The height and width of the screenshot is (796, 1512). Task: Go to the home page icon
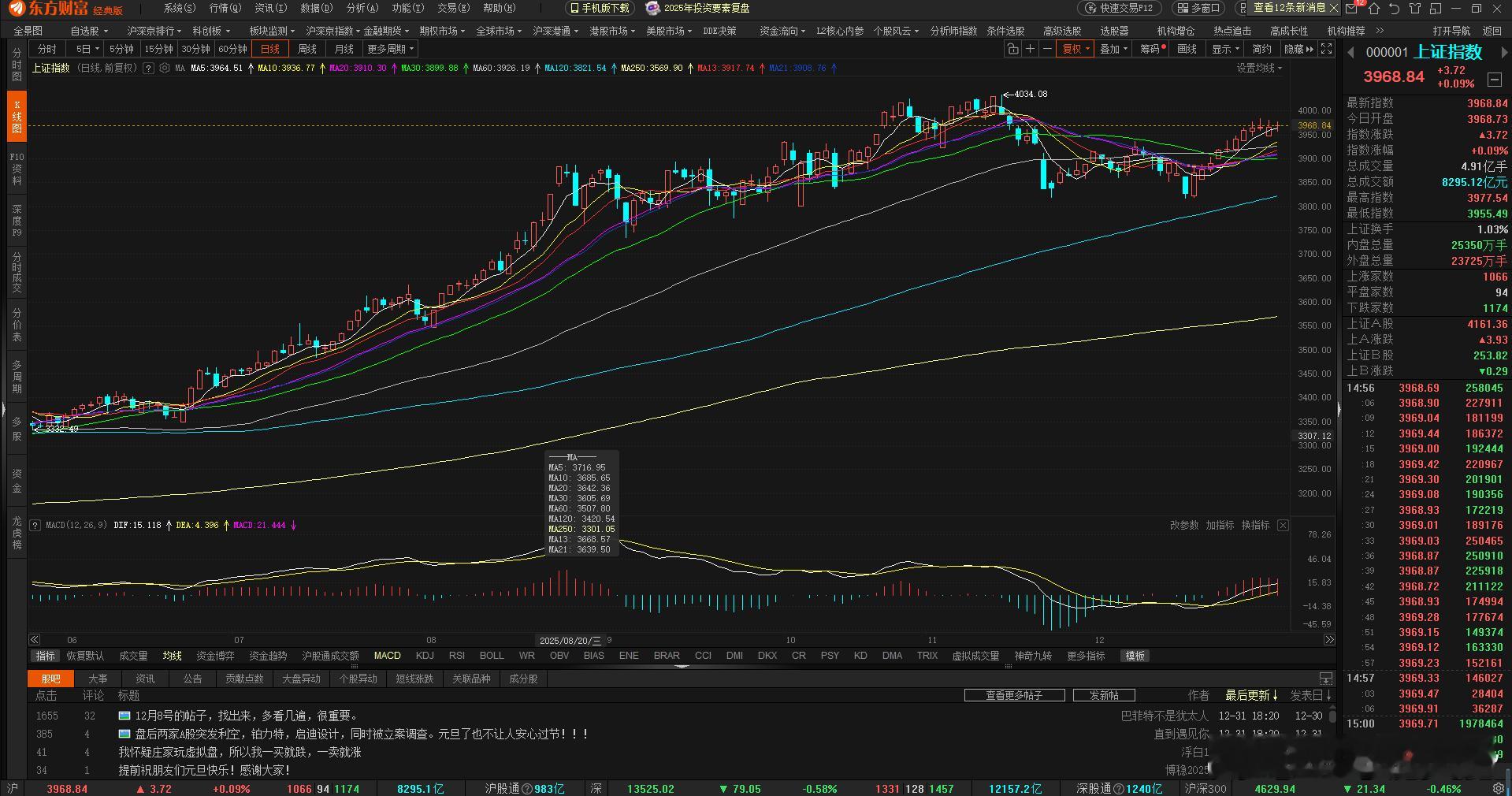(1374, 8)
